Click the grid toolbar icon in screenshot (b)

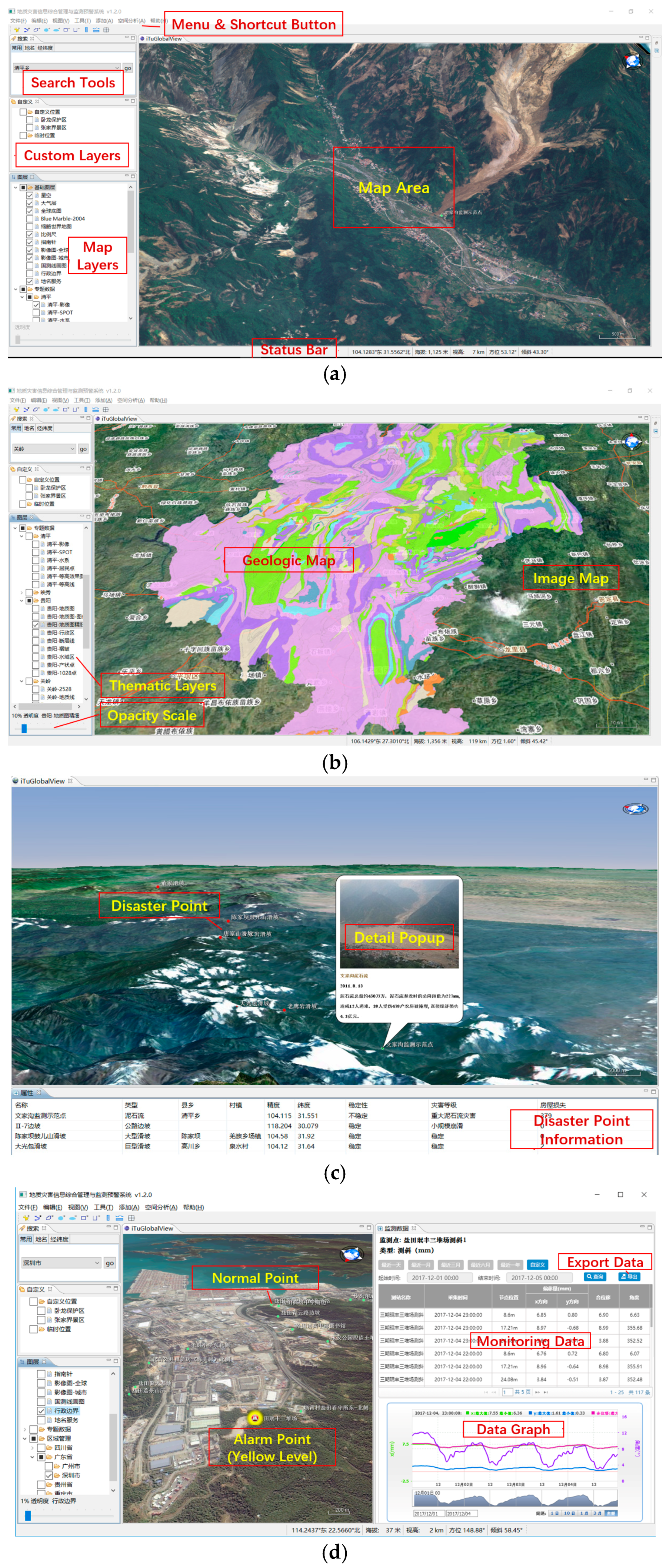tap(105, 409)
